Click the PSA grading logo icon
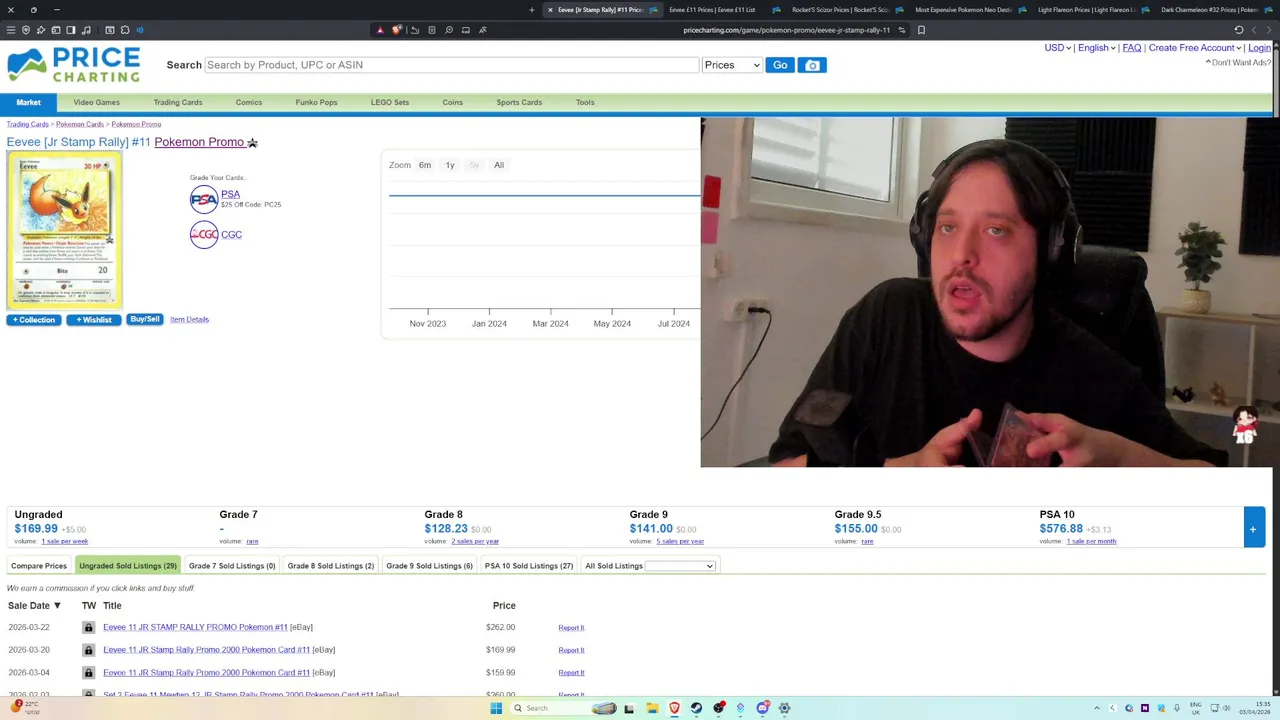 [204, 200]
